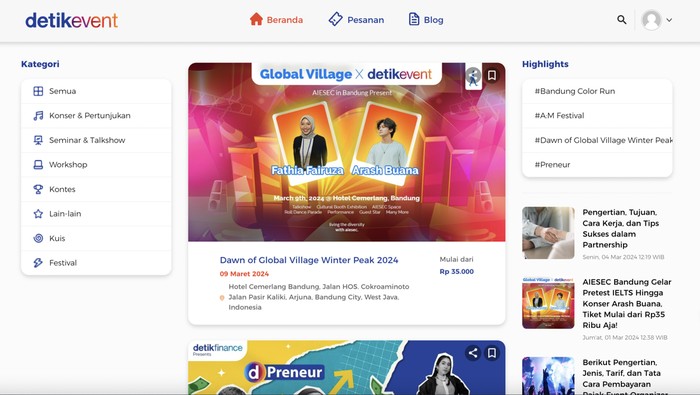The image size is (700, 395).
Task: Click the 09 Maret 2024 date
Action: coord(244,274)
